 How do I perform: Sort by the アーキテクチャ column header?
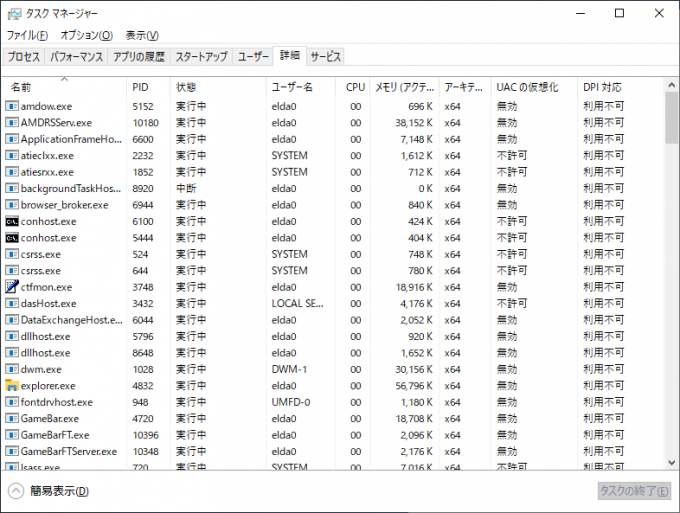pyautogui.click(x=465, y=87)
